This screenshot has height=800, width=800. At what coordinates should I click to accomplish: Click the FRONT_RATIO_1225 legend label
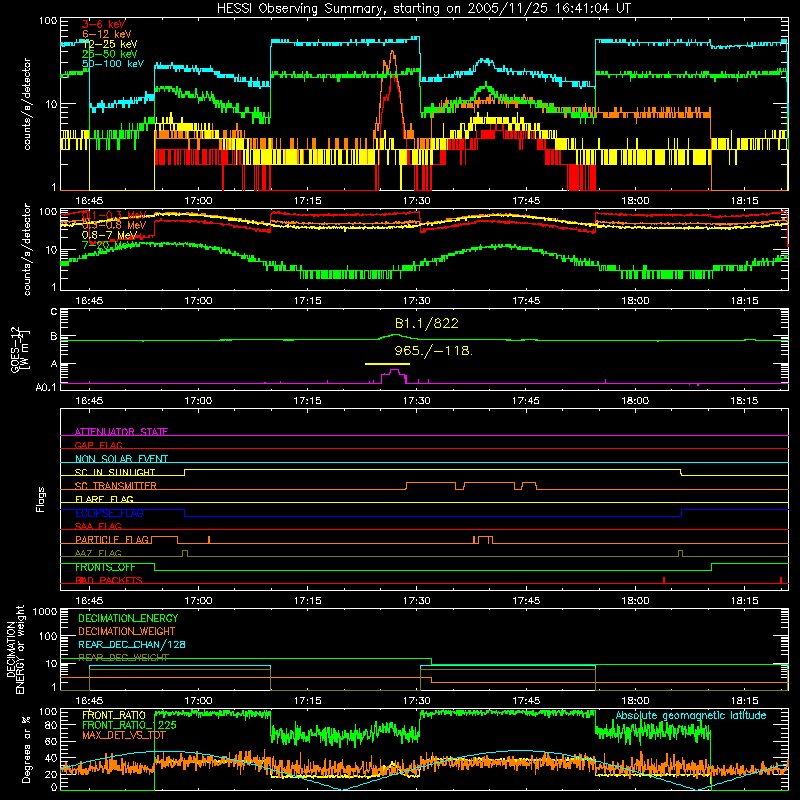pos(129,725)
